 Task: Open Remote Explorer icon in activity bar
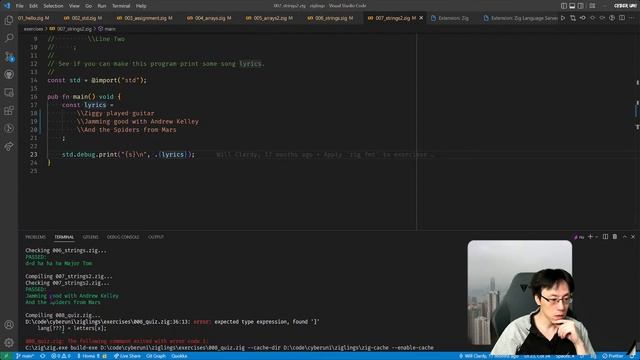(x=9, y=93)
